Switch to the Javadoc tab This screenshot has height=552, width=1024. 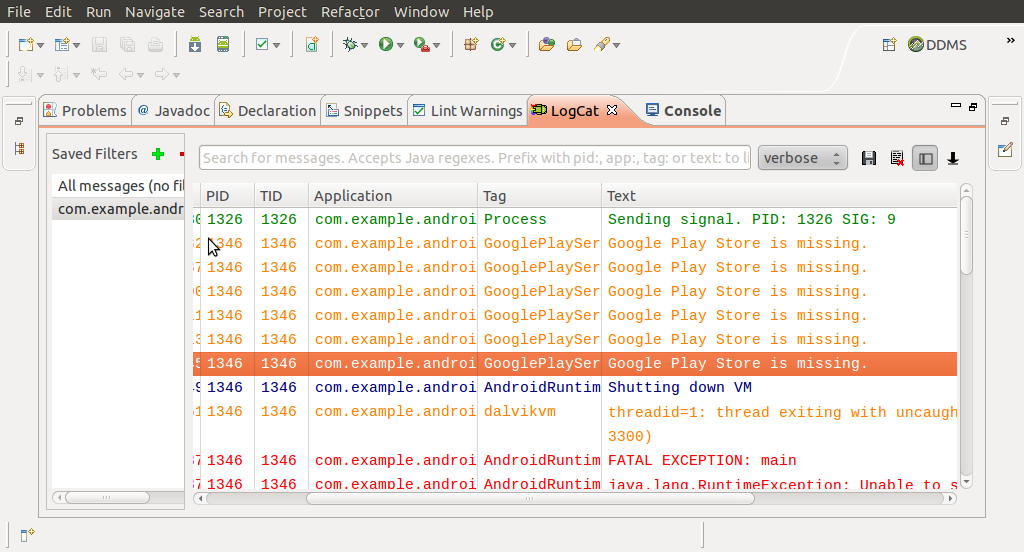pos(174,111)
